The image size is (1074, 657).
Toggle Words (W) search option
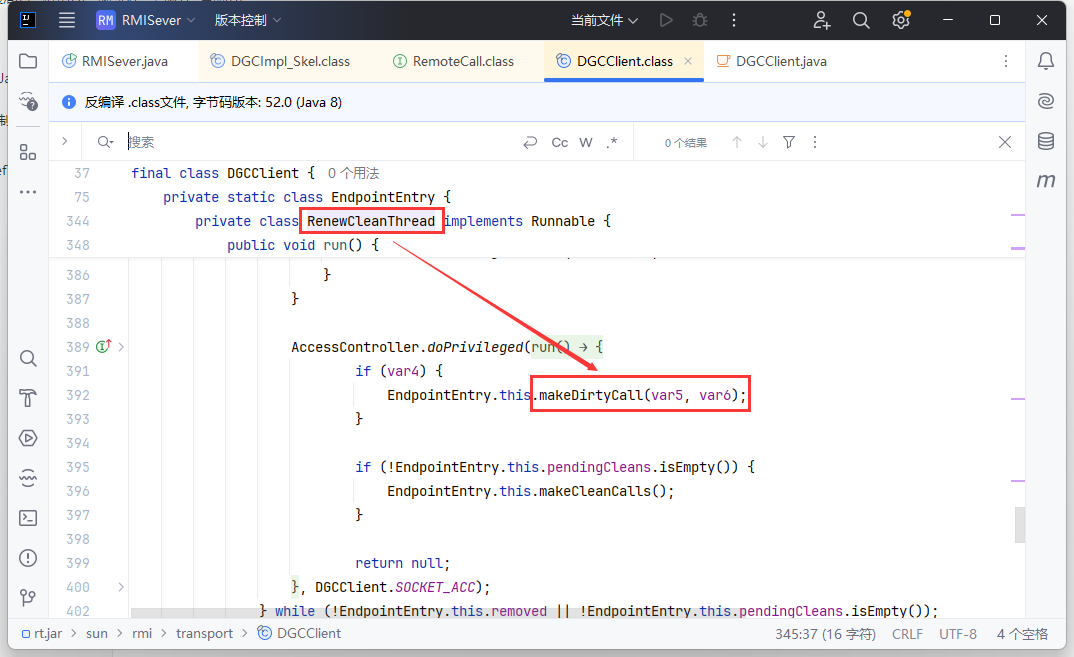586,143
